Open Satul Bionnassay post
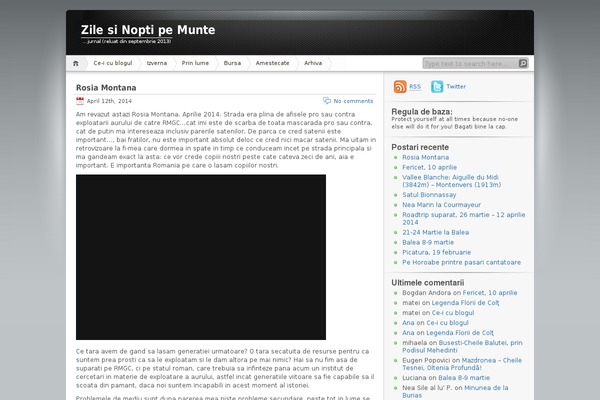This screenshot has height=400, width=600. tap(429, 195)
